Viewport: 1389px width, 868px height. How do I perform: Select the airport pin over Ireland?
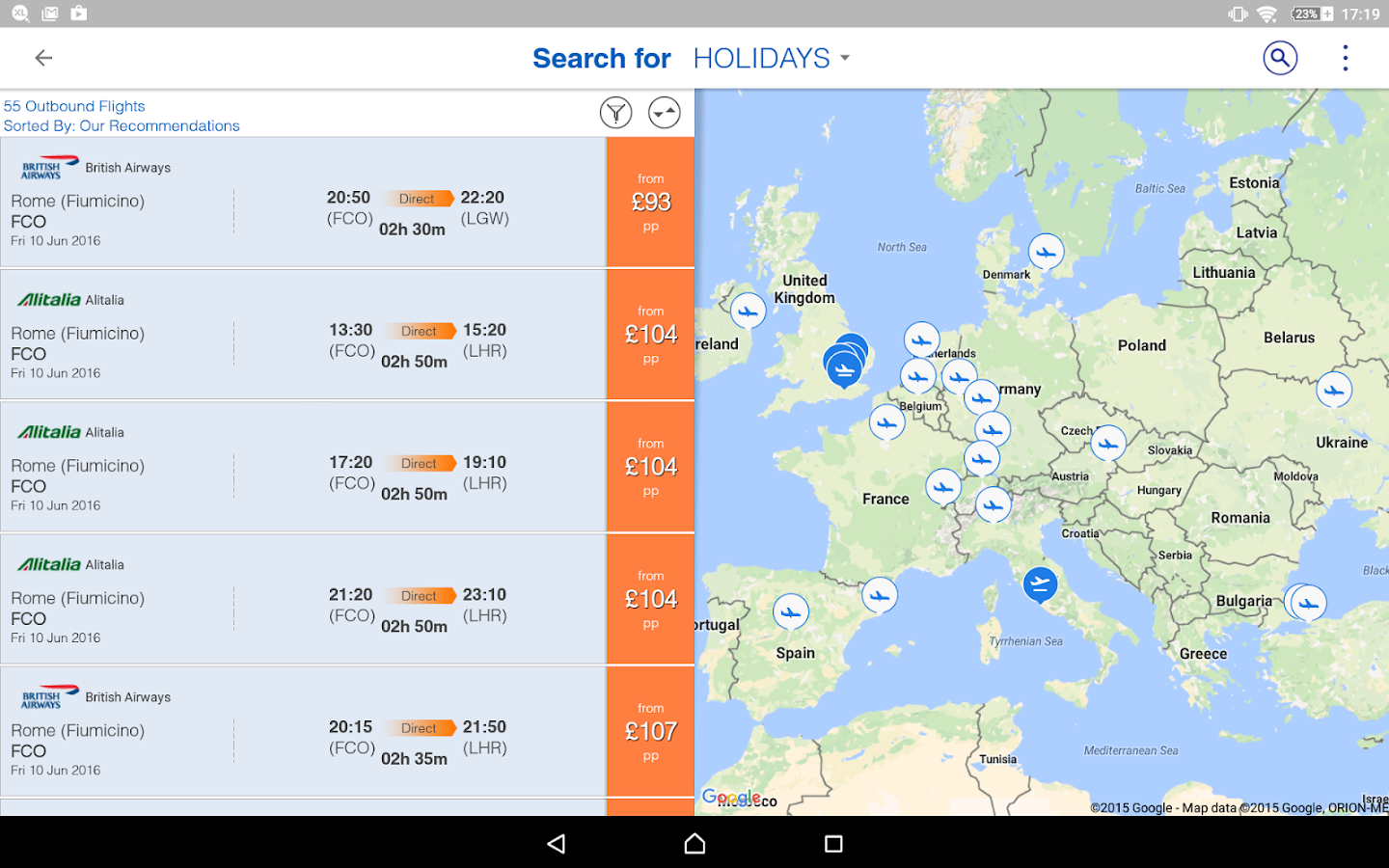coord(748,312)
